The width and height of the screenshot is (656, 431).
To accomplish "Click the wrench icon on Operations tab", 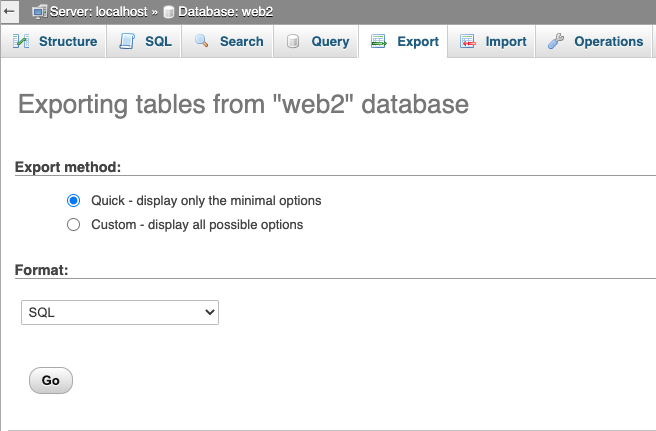I will [x=556, y=42].
